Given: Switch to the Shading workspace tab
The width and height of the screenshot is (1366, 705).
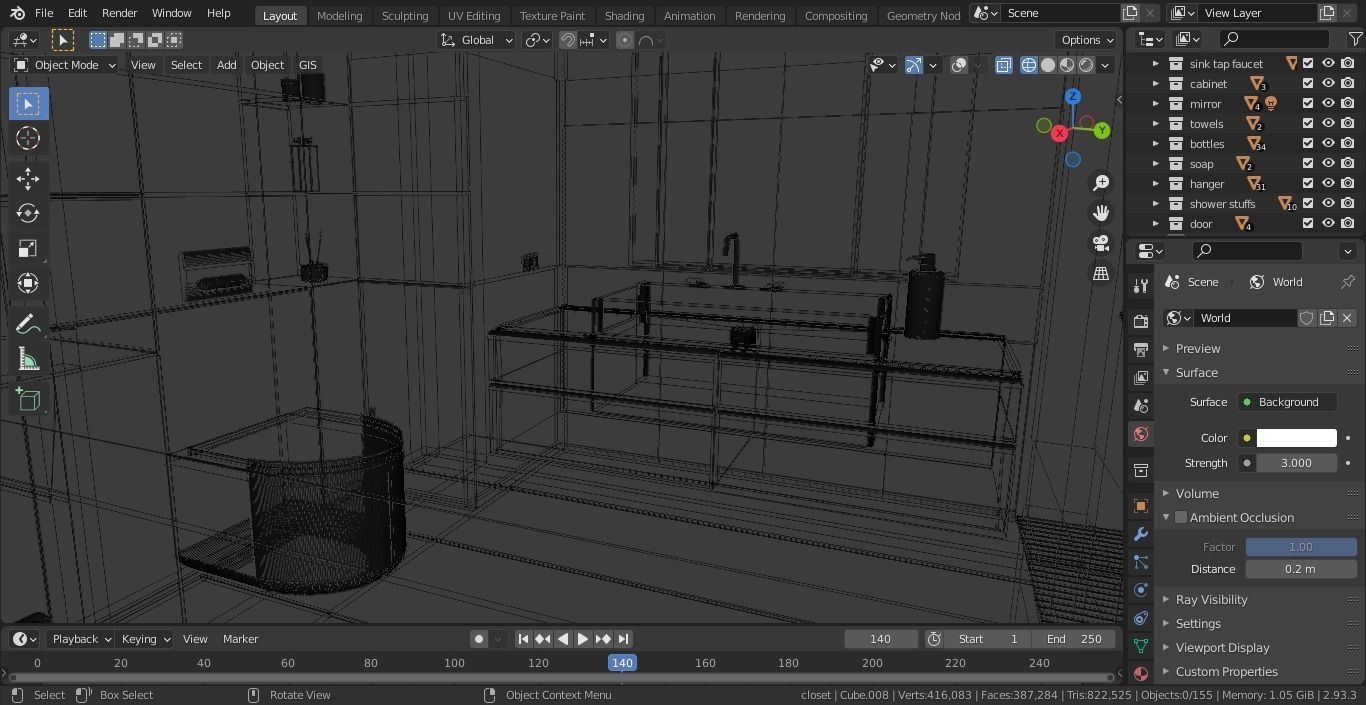Looking at the screenshot, I should tap(624, 15).
